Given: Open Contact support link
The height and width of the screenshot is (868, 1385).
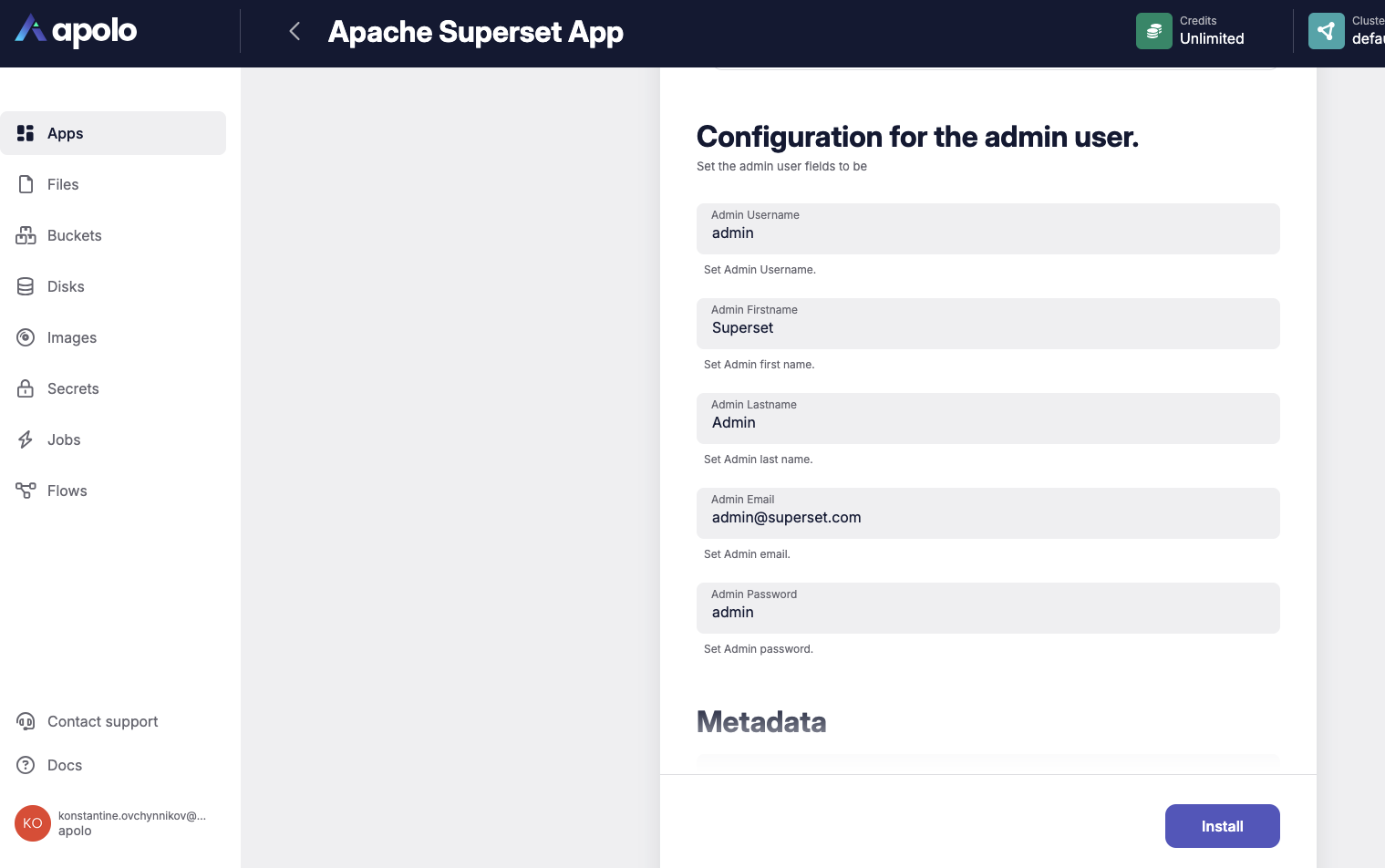Looking at the screenshot, I should (102, 721).
